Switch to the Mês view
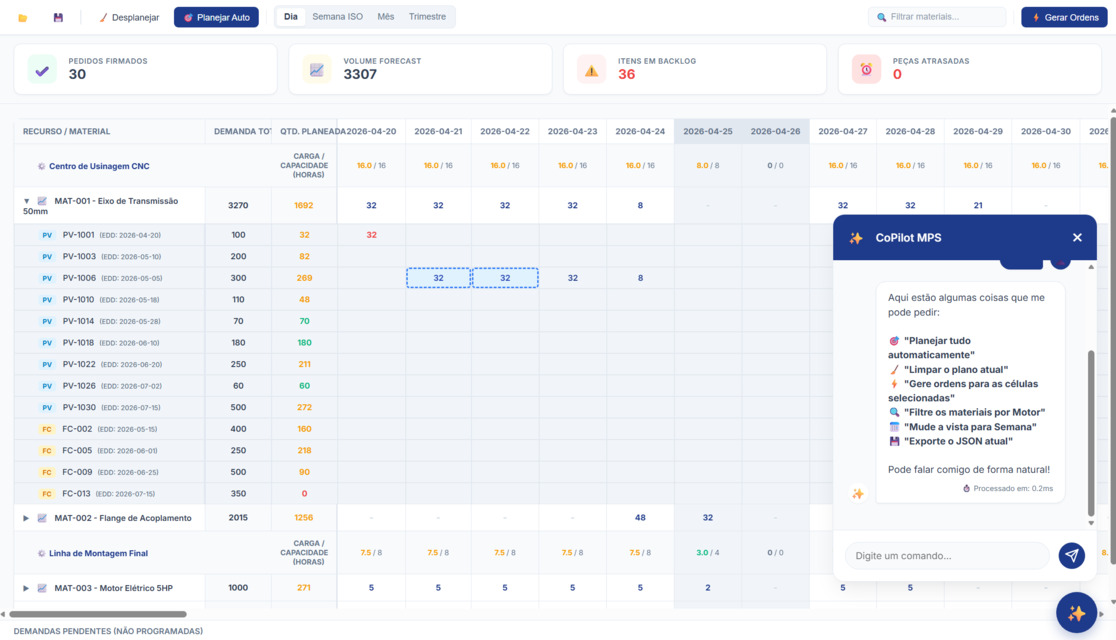1116x640 pixels. [x=385, y=17]
